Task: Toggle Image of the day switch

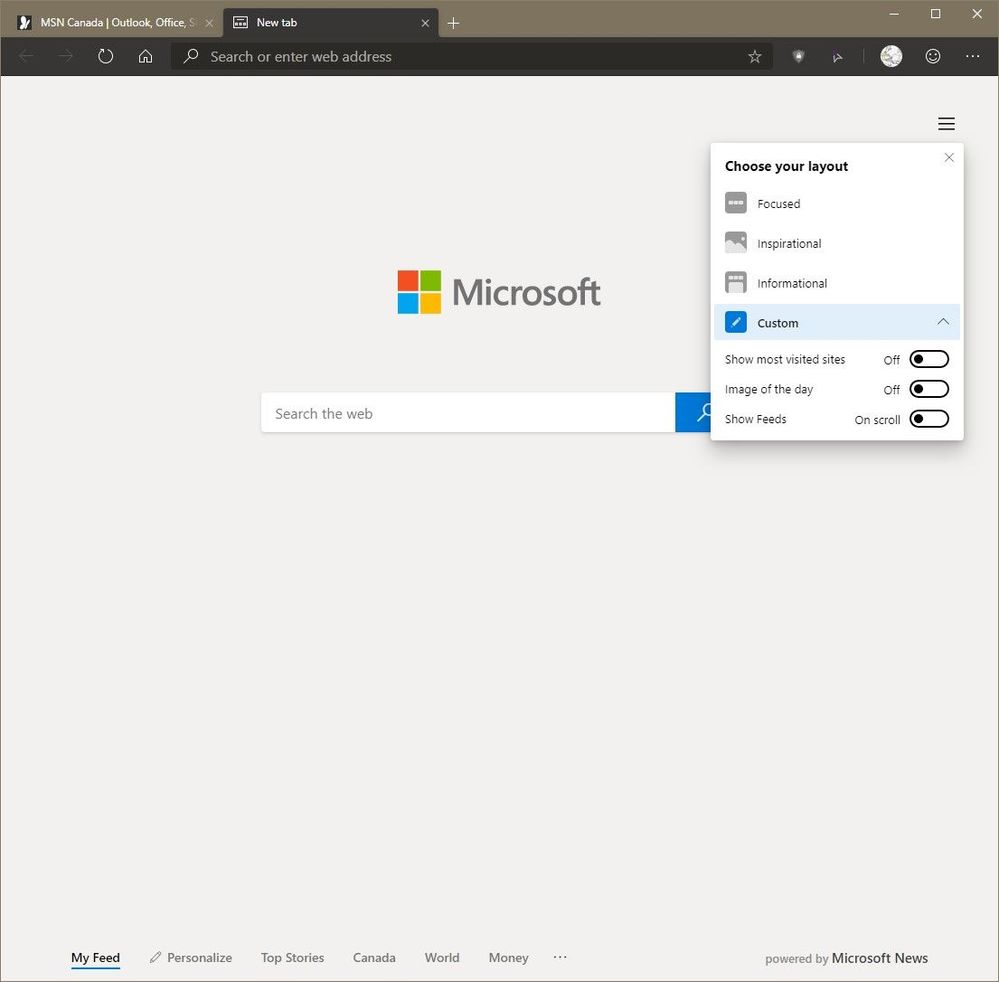Action: [929, 389]
